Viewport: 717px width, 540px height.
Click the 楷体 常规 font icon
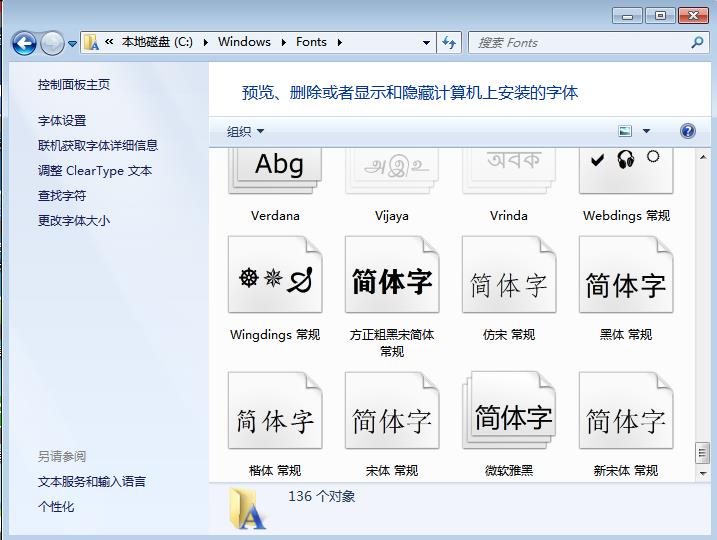[275, 414]
